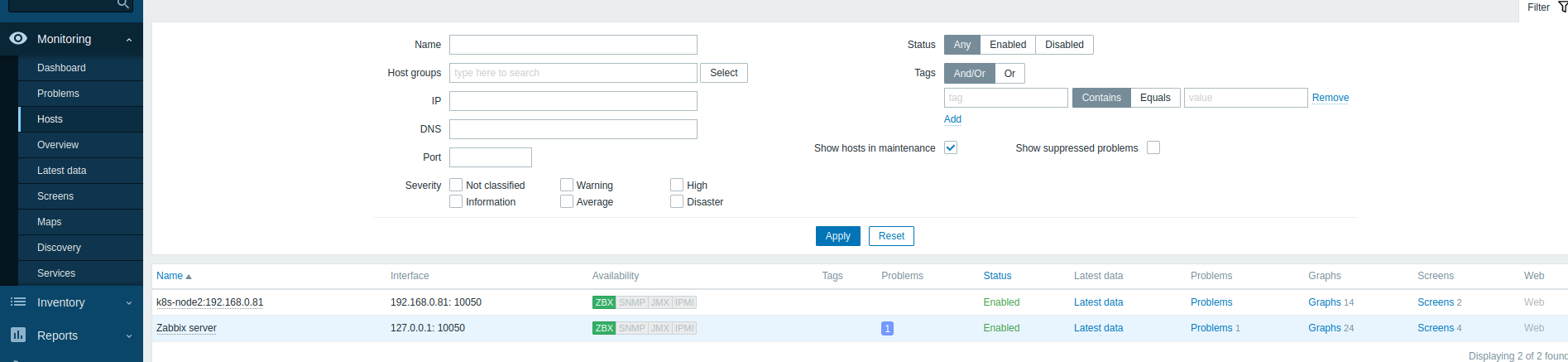Image resolution: width=1568 pixels, height=362 pixels.
Task: Click the Filter funnel icon
Action: click(1562, 7)
